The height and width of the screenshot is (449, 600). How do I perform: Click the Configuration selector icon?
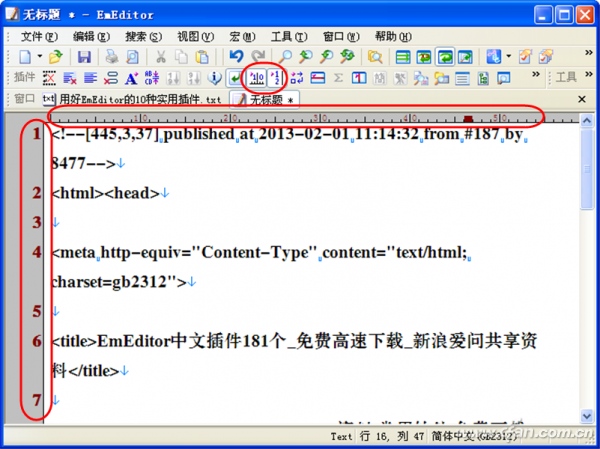494,57
